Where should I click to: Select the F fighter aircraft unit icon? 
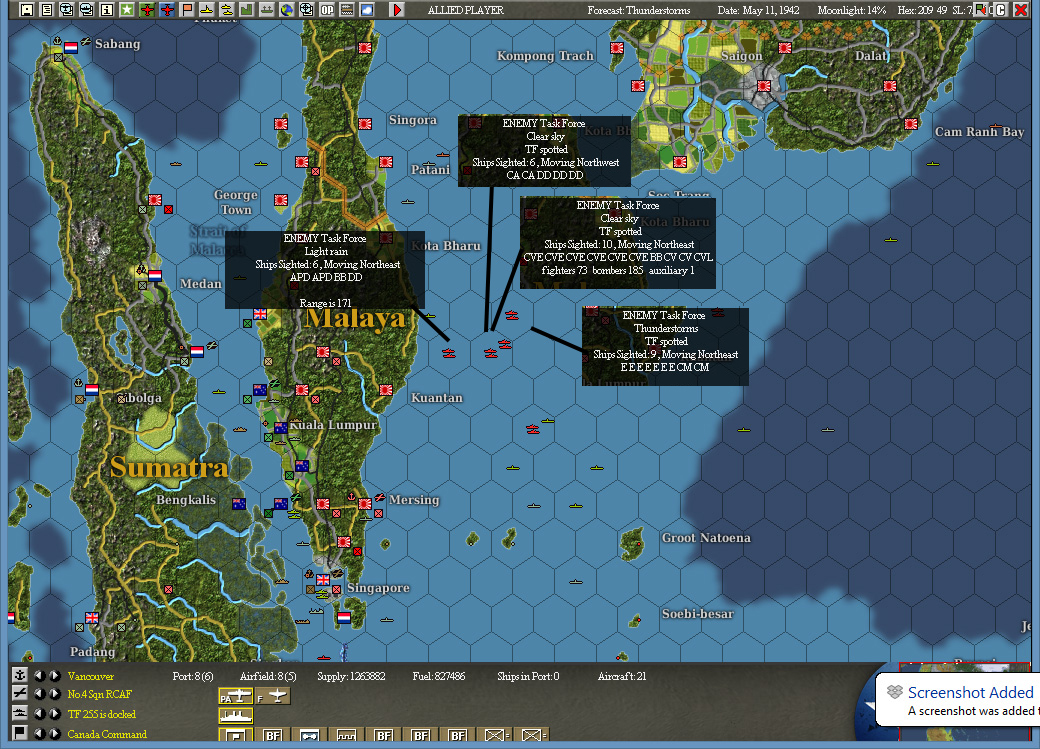[x=273, y=696]
